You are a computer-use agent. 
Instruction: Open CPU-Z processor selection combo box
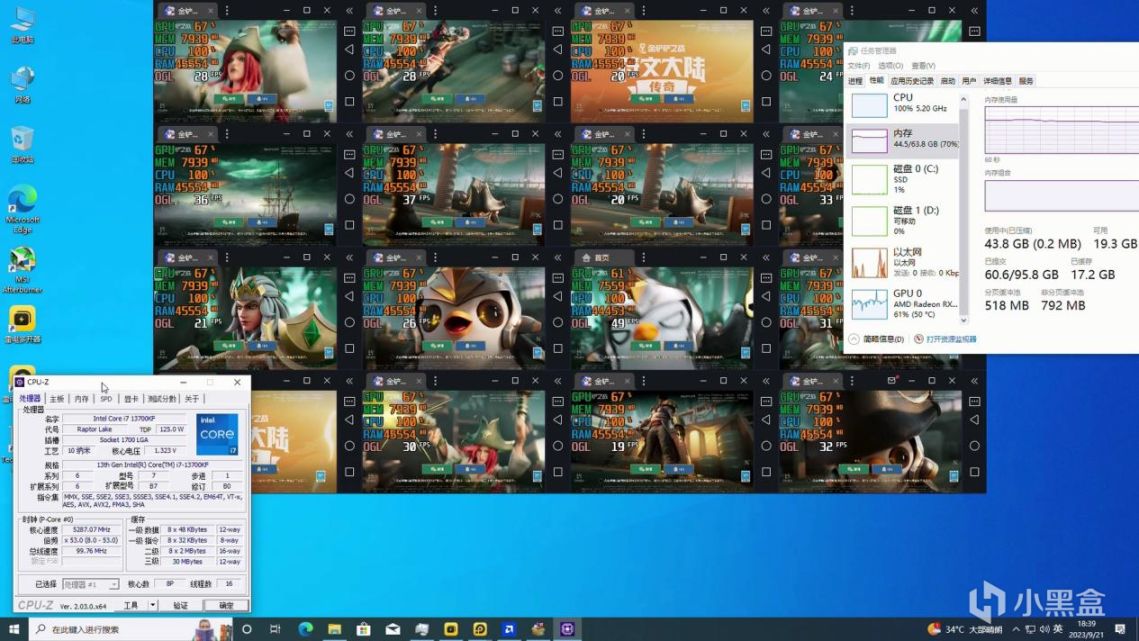coord(91,584)
